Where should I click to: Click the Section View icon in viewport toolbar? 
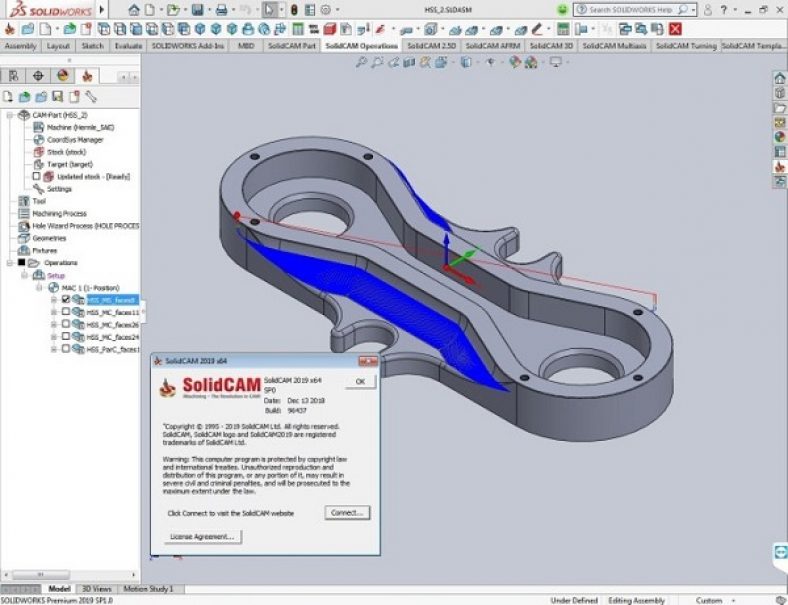(409, 62)
